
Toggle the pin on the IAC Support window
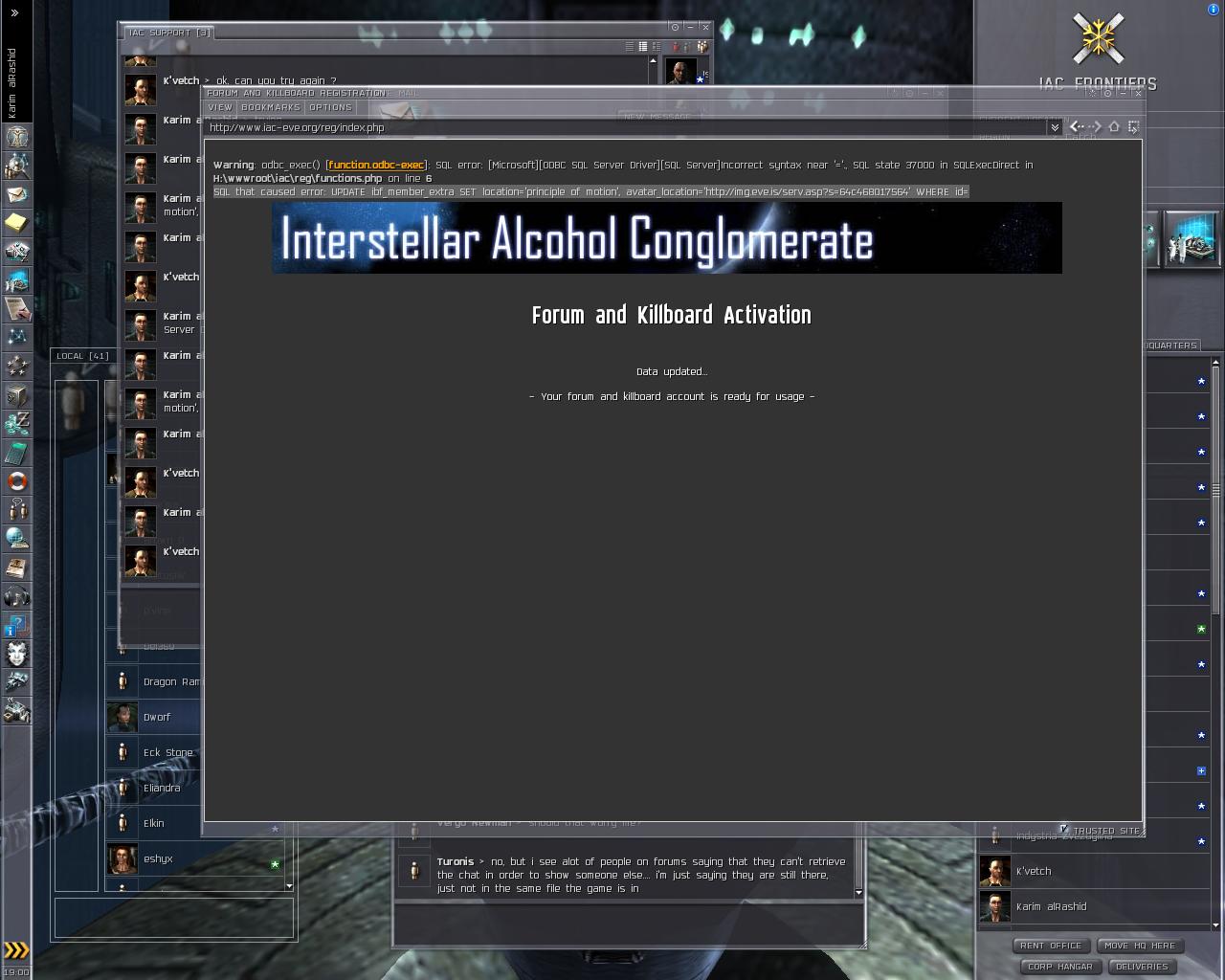click(x=675, y=27)
